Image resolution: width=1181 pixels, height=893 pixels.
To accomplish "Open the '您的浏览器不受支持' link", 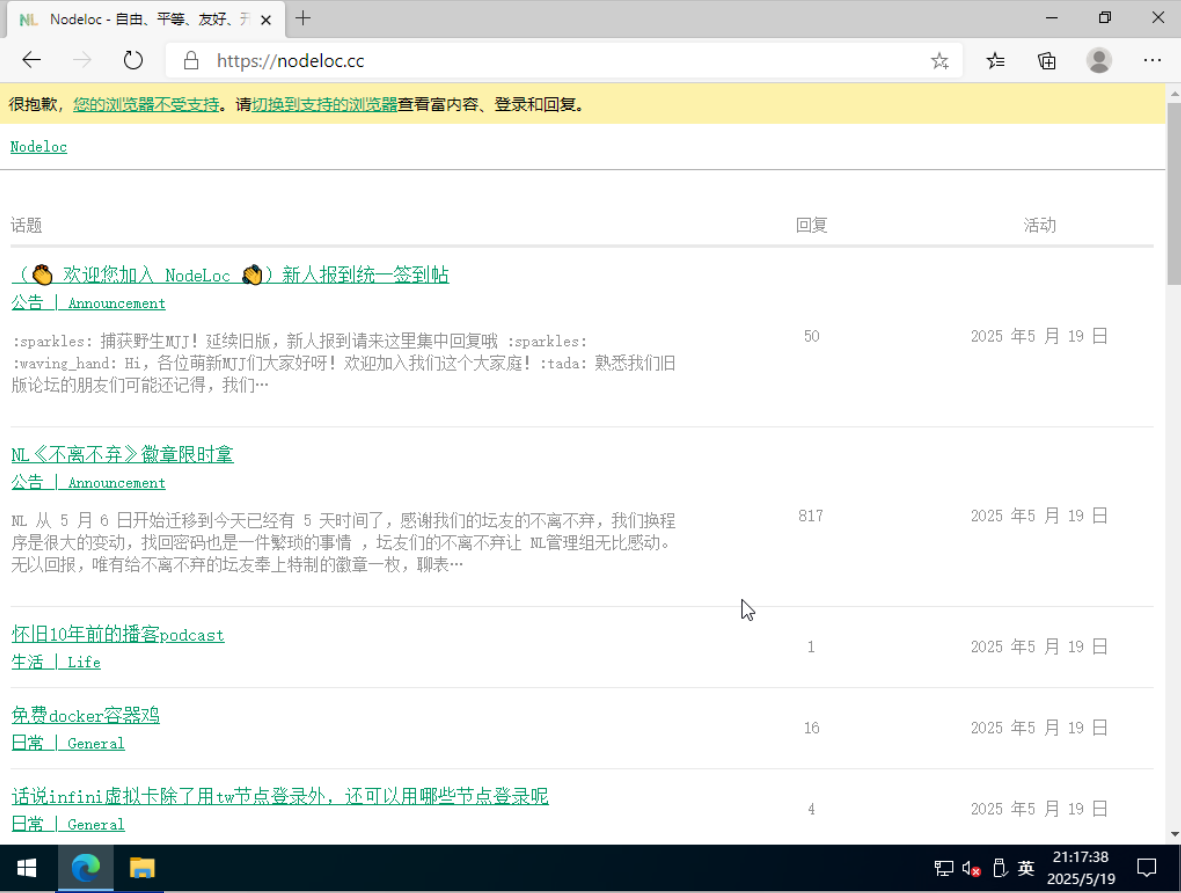I will [x=146, y=105].
